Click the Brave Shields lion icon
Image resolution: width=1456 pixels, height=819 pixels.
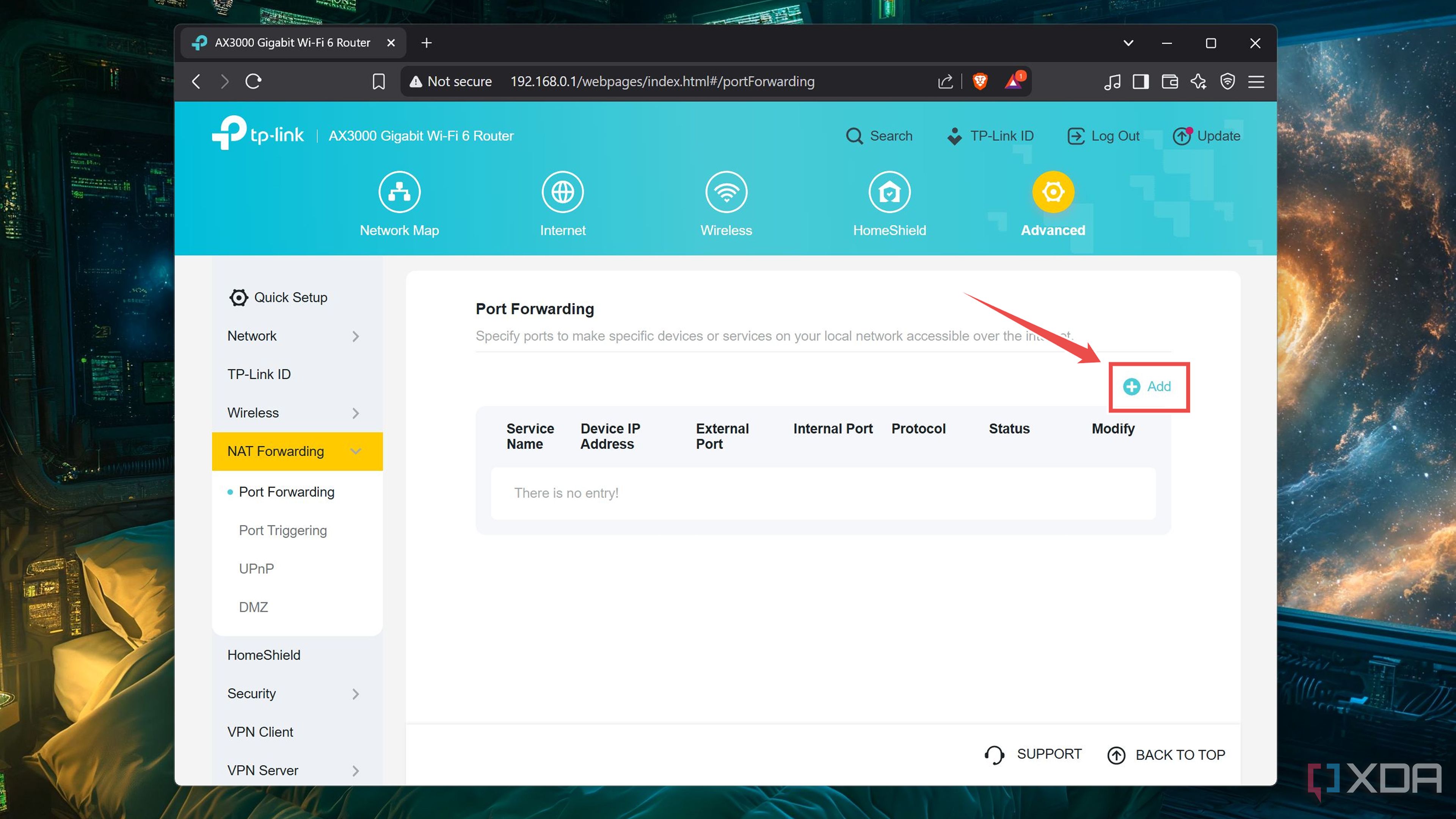(x=979, y=82)
